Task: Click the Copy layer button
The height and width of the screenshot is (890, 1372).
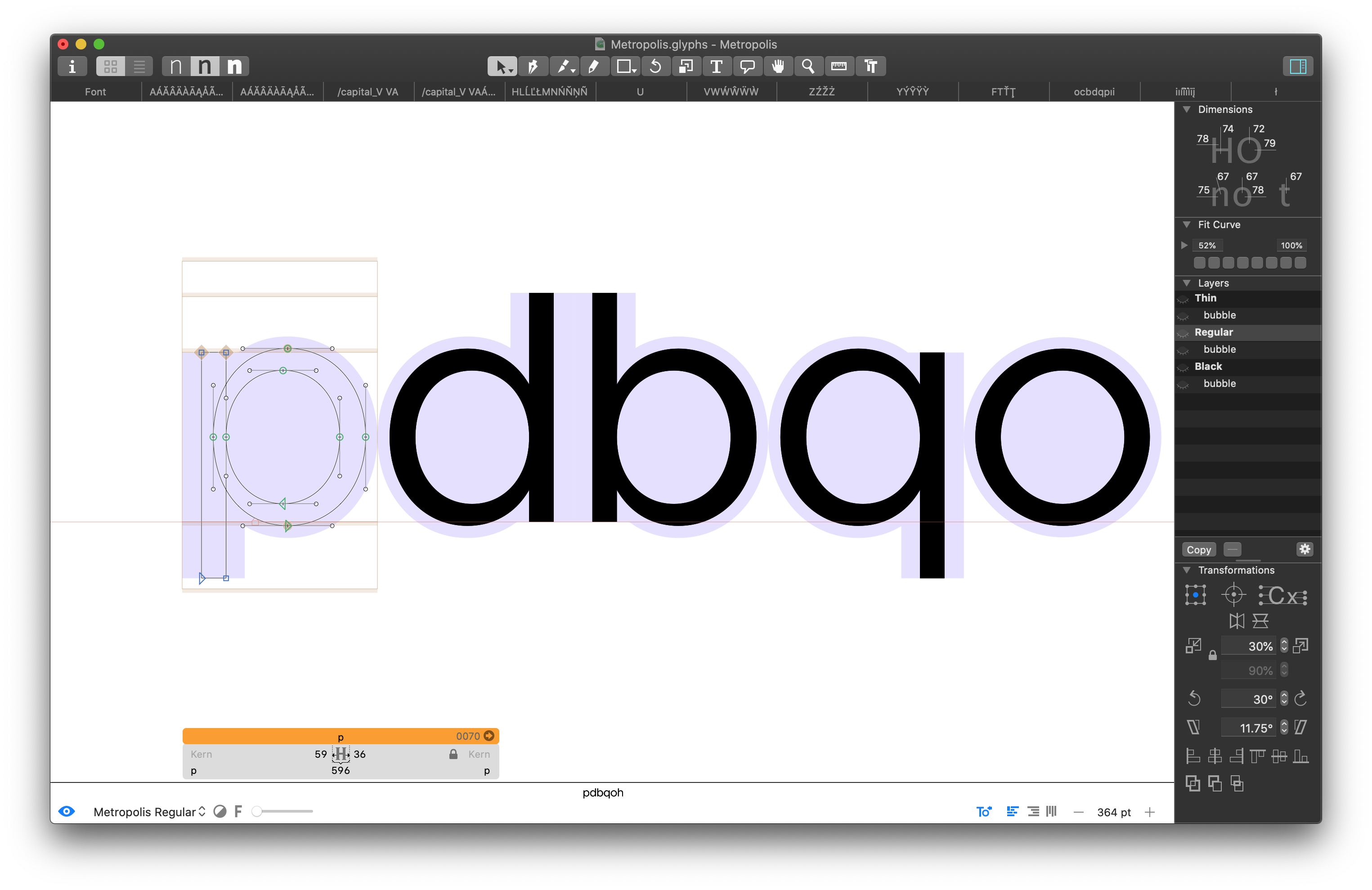Action: [x=1198, y=550]
